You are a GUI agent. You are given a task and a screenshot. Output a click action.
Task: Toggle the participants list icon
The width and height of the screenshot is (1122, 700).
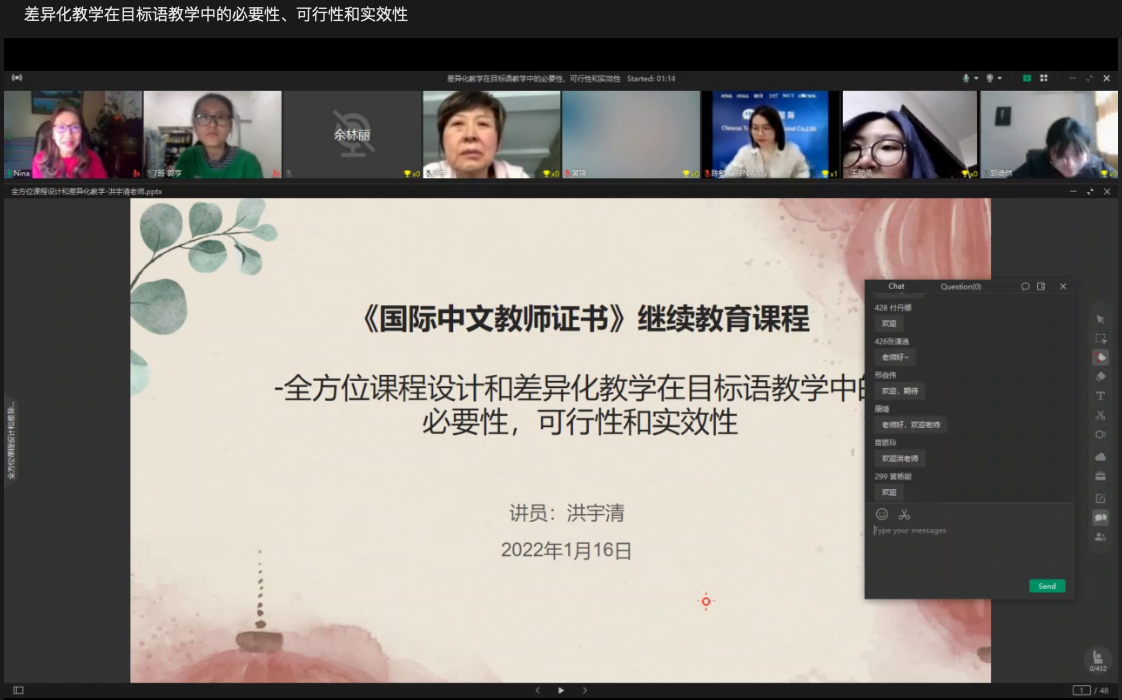pos(1100,537)
